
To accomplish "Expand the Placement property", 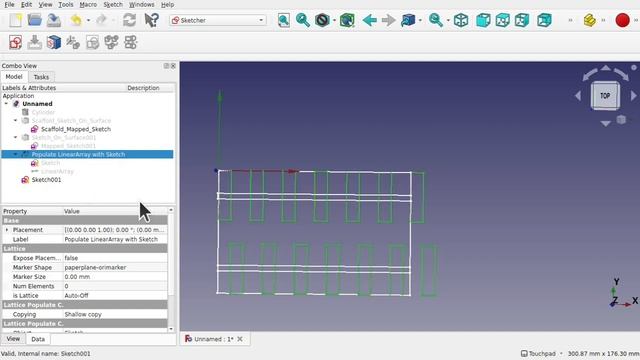I will pos(7,230).
